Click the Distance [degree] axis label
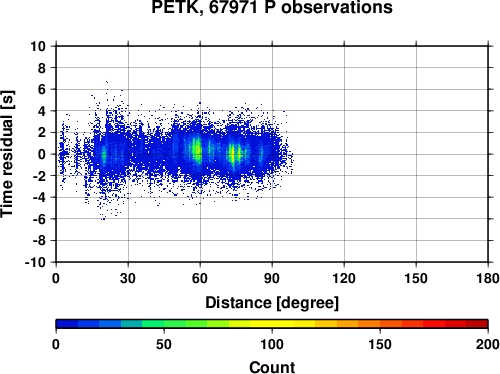 [x=272, y=303]
